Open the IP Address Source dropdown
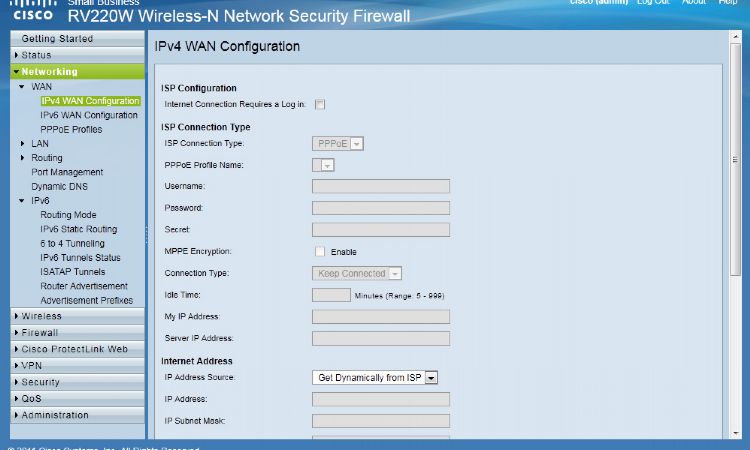 click(x=431, y=378)
